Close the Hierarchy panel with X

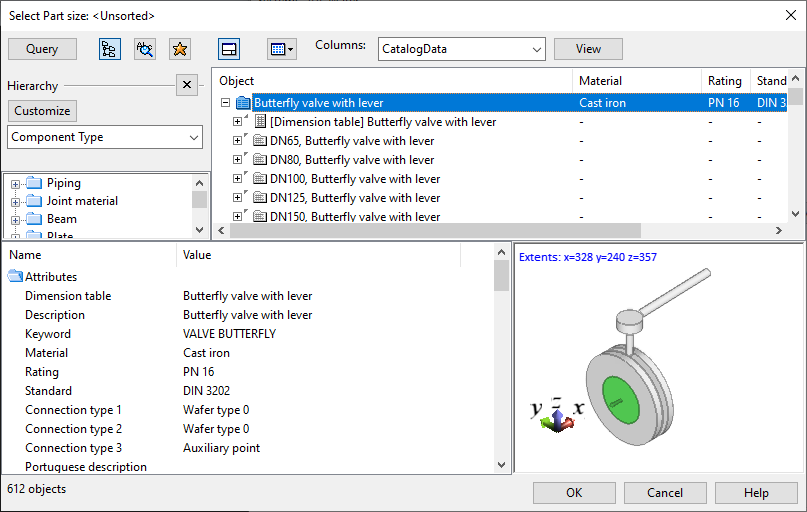[x=187, y=85]
